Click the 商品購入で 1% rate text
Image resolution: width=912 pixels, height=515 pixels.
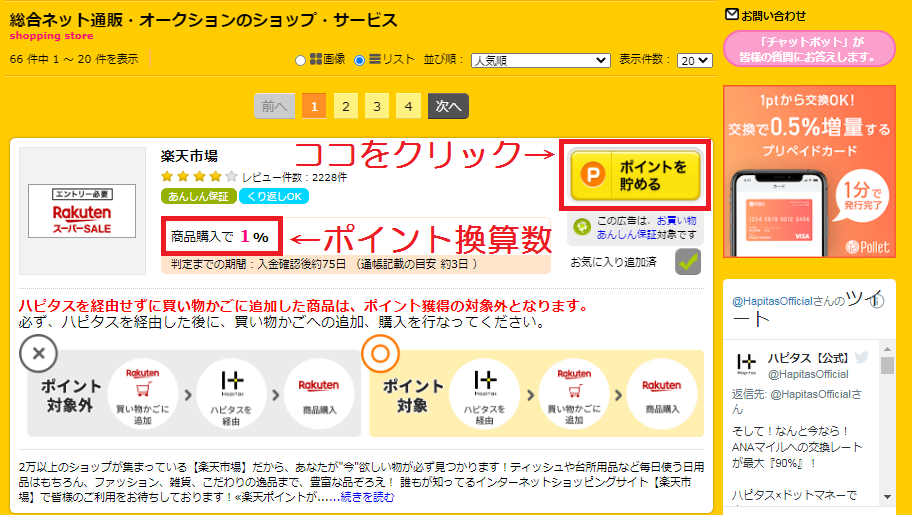[220, 237]
